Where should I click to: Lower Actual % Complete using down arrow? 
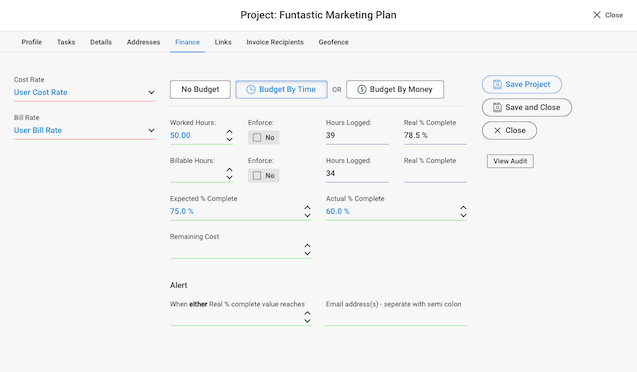pyautogui.click(x=464, y=215)
